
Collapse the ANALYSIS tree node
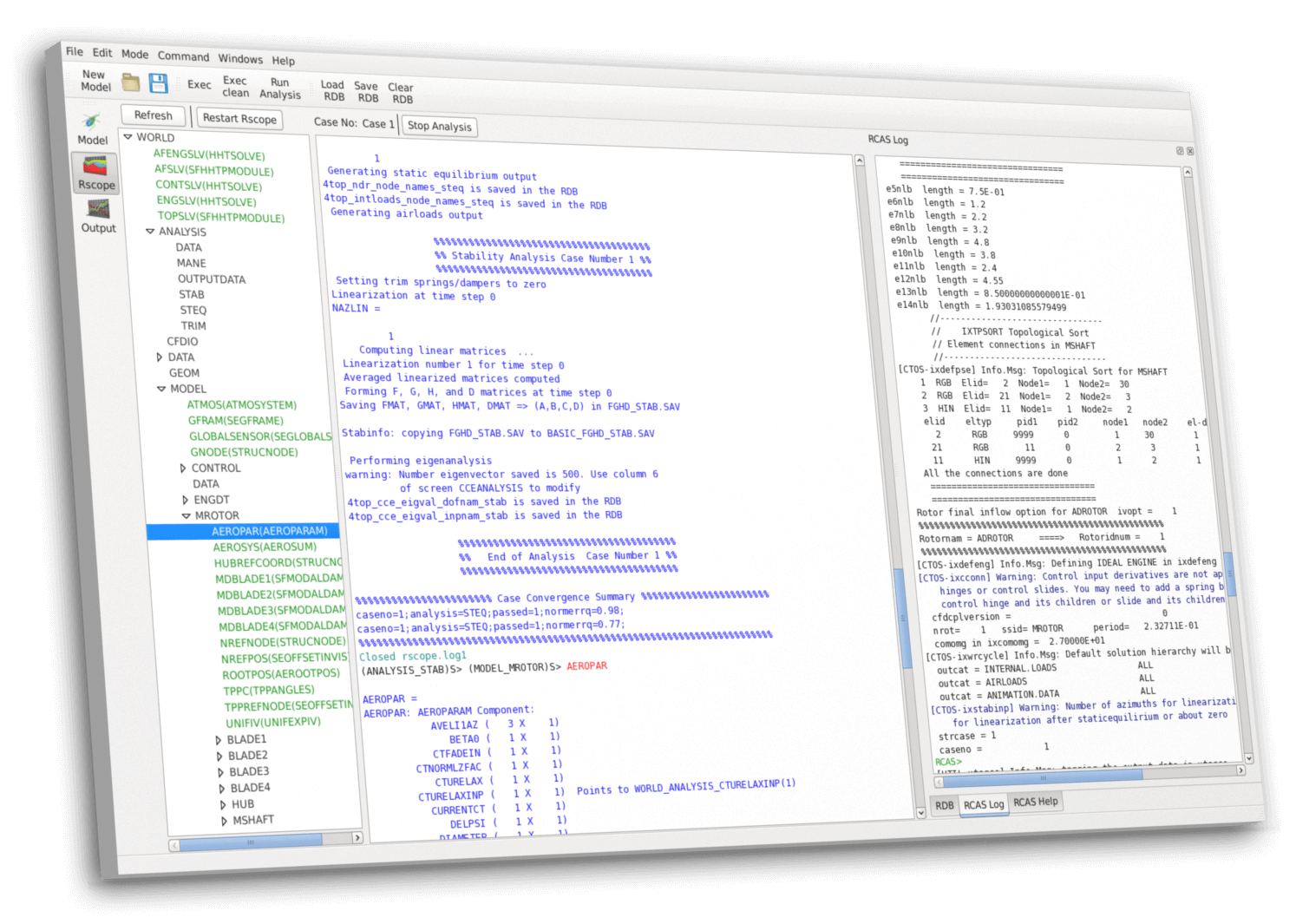150,232
